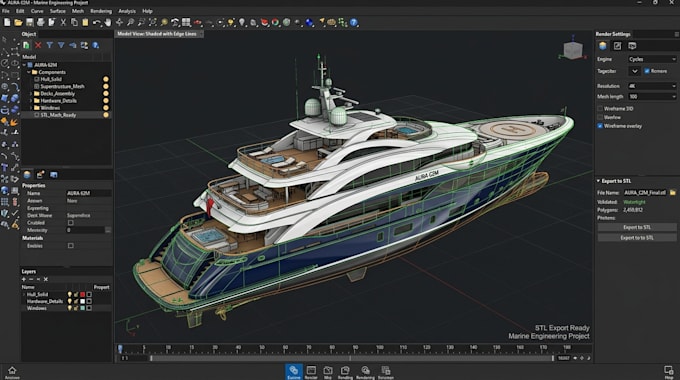680x380 pixels.
Task: Click the Print icon in toolbar
Action: click(41, 23)
